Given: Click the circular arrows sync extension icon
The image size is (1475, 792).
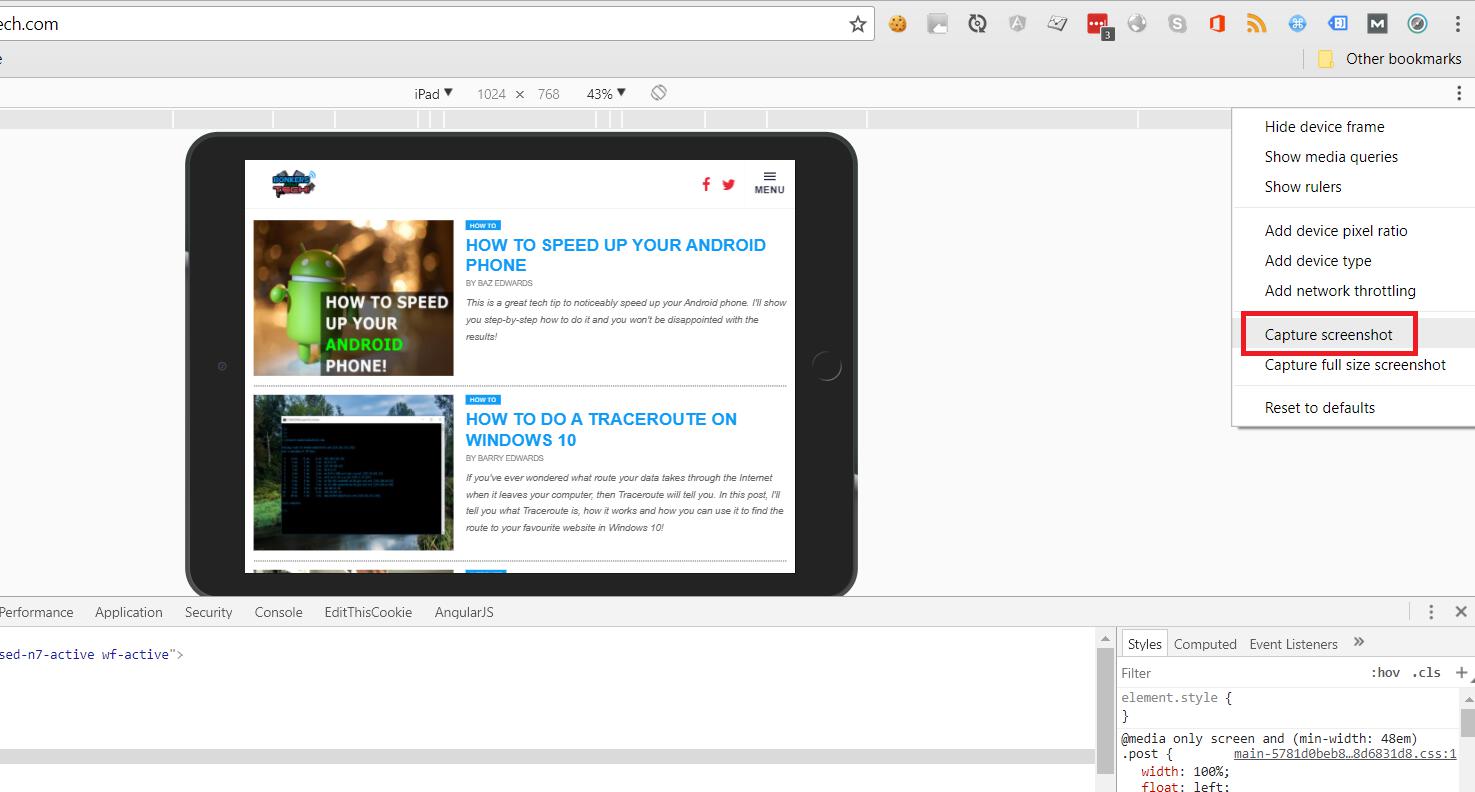Looking at the screenshot, I should (977, 24).
